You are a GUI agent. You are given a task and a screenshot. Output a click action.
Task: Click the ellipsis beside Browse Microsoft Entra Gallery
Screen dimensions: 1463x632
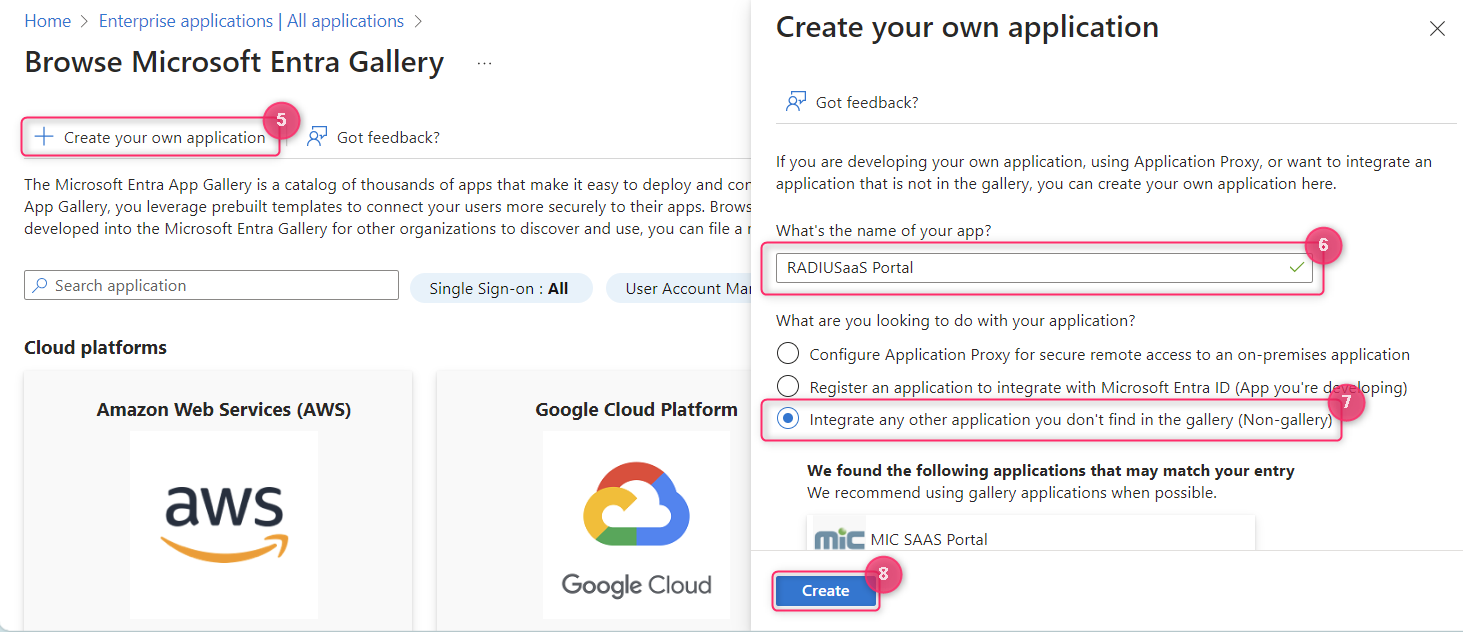click(x=484, y=63)
